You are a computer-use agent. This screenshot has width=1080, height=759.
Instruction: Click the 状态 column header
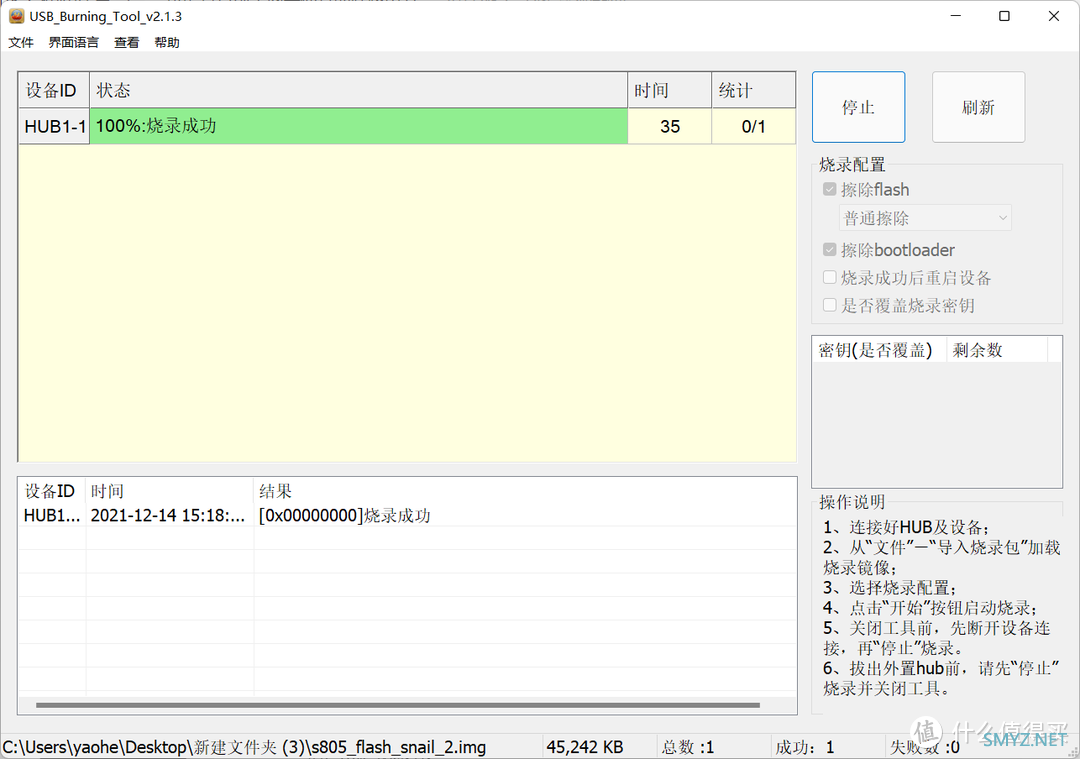[358, 90]
